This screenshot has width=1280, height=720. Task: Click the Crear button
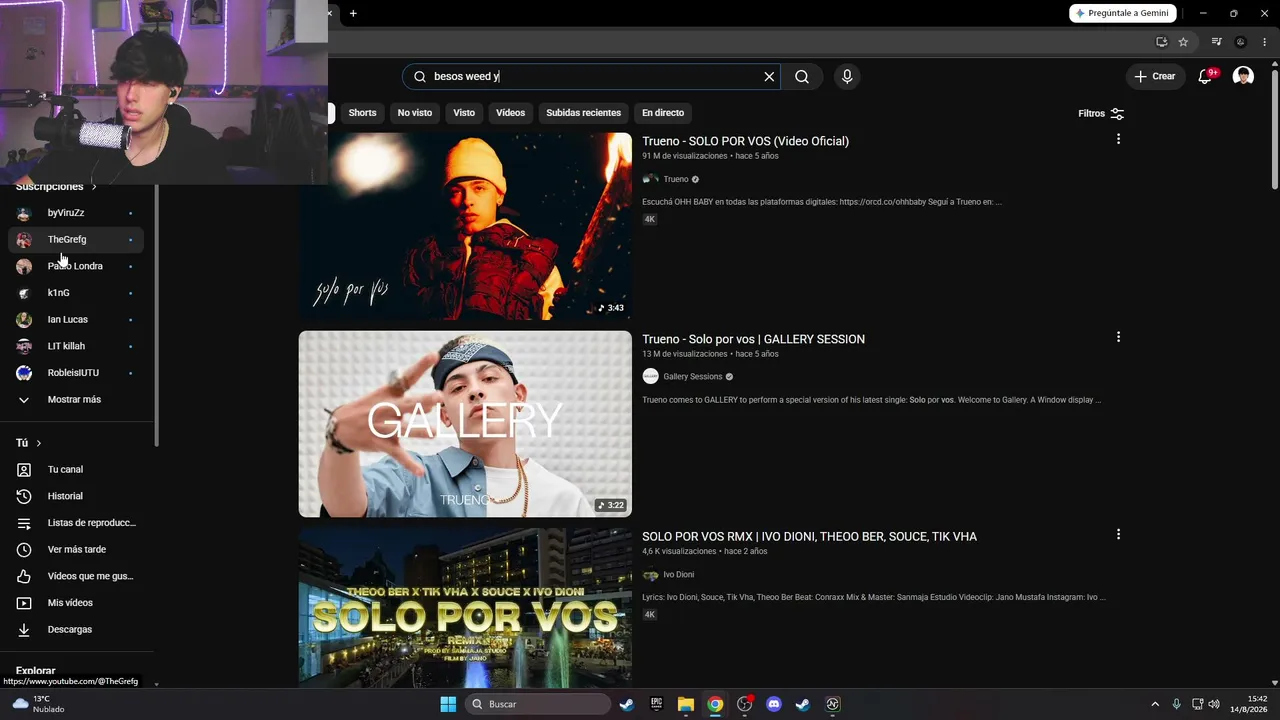[x=1155, y=77]
